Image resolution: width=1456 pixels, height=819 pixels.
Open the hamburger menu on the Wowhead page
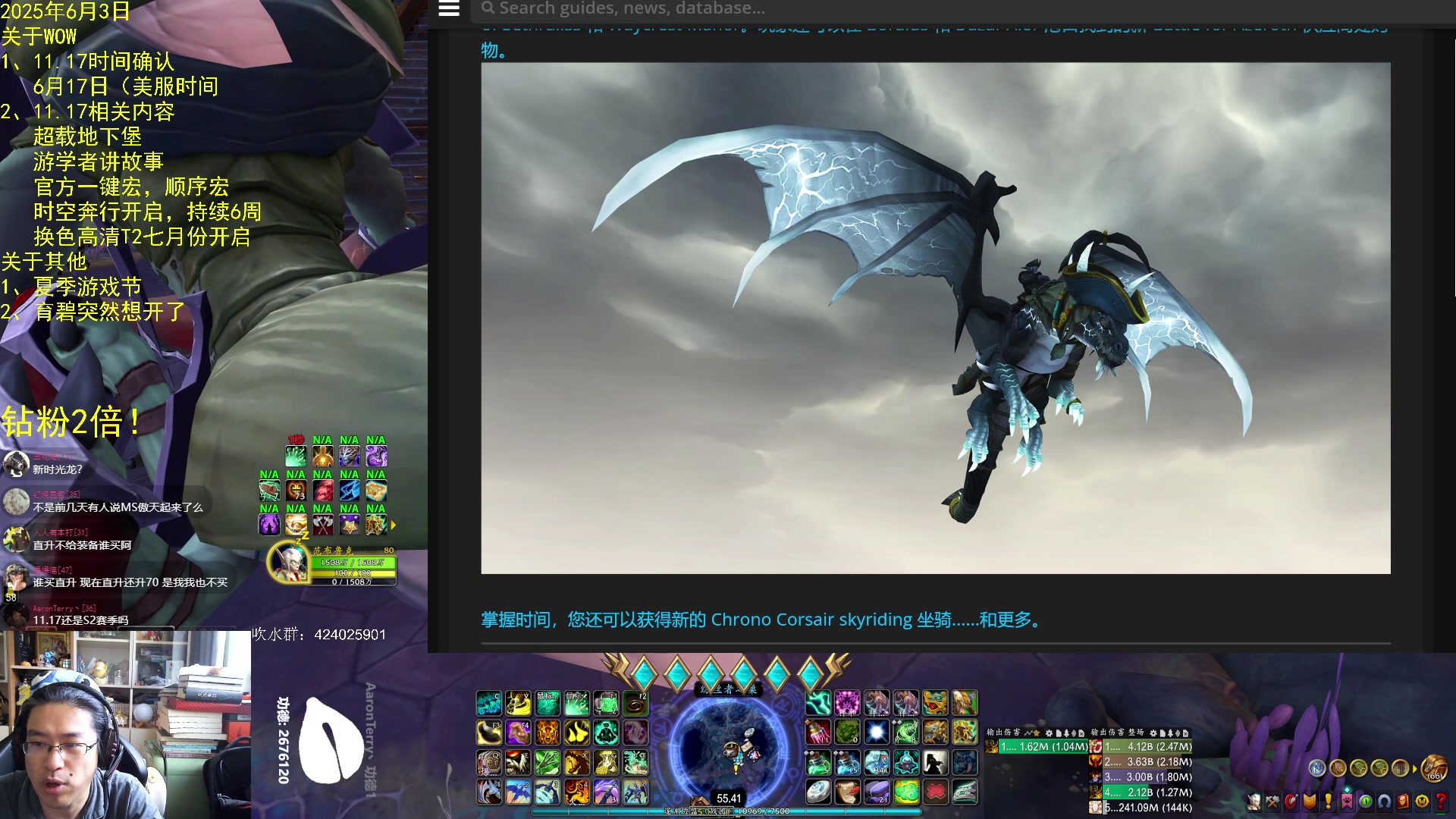(x=449, y=8)
